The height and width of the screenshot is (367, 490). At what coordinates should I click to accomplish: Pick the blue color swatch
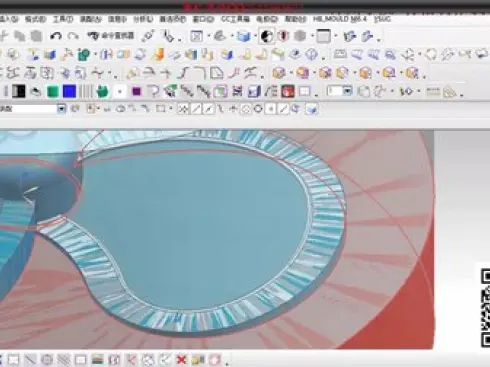click(x=69, y=91)
